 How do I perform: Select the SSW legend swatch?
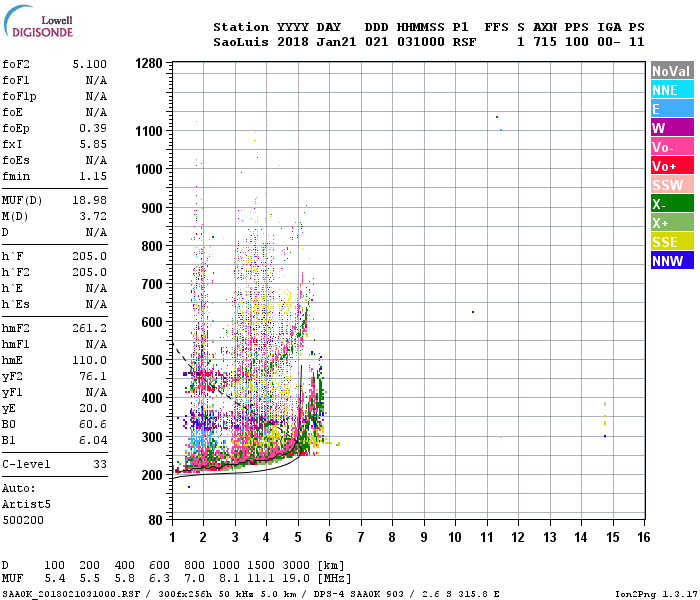[x=672, y=185]
